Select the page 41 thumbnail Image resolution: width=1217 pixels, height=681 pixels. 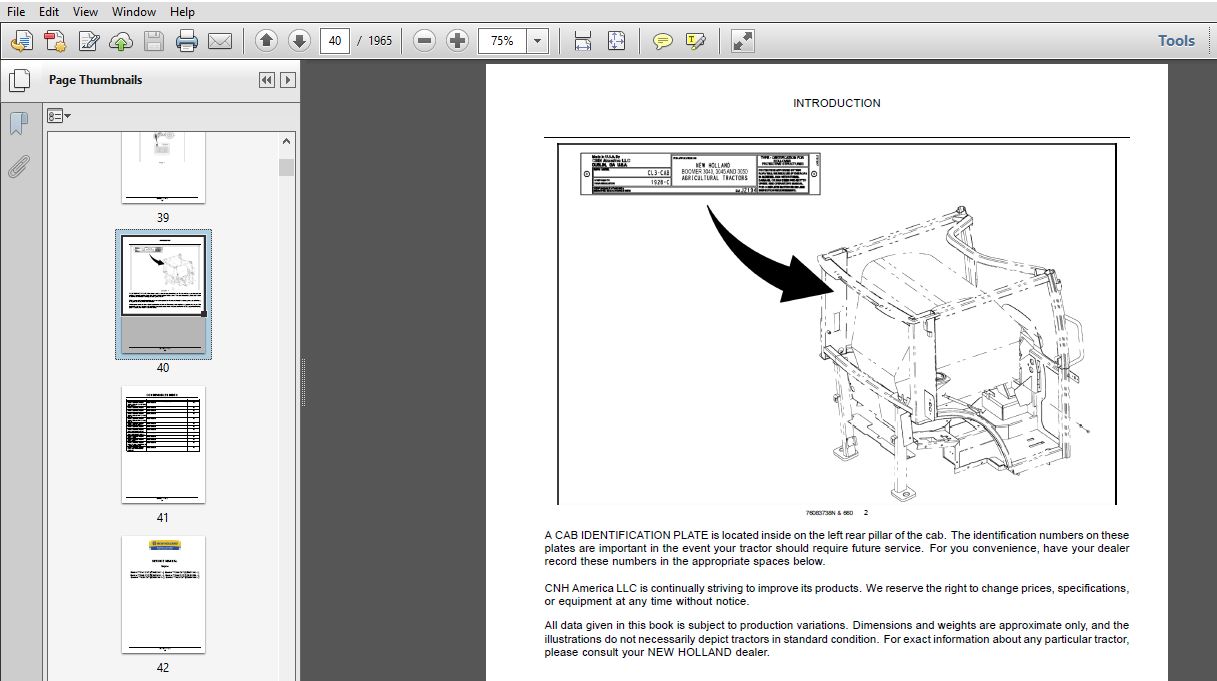pyautogui.click(x=163, y=445)
